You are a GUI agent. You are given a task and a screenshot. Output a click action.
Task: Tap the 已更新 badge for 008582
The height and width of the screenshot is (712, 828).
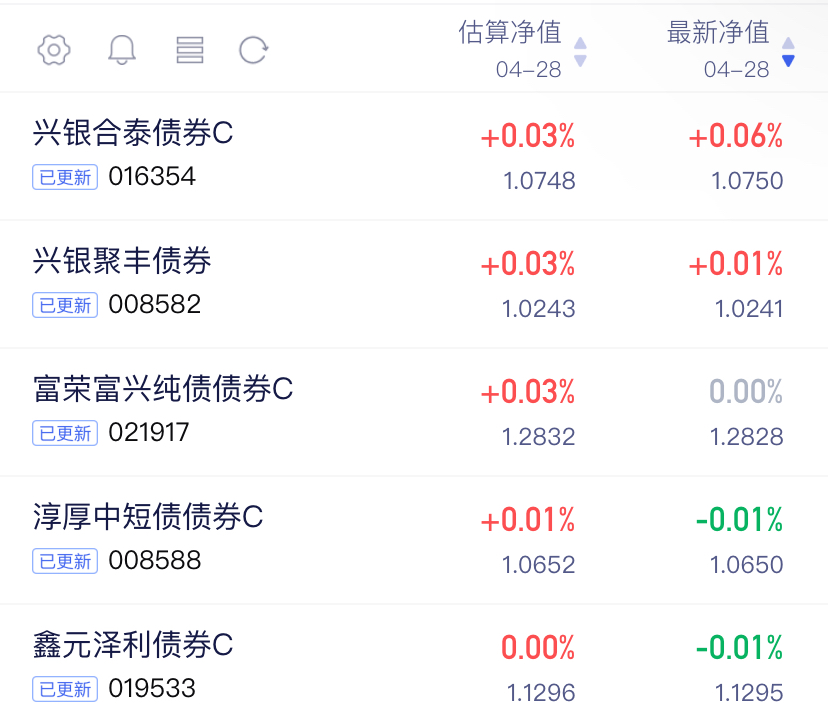(65, 305)
